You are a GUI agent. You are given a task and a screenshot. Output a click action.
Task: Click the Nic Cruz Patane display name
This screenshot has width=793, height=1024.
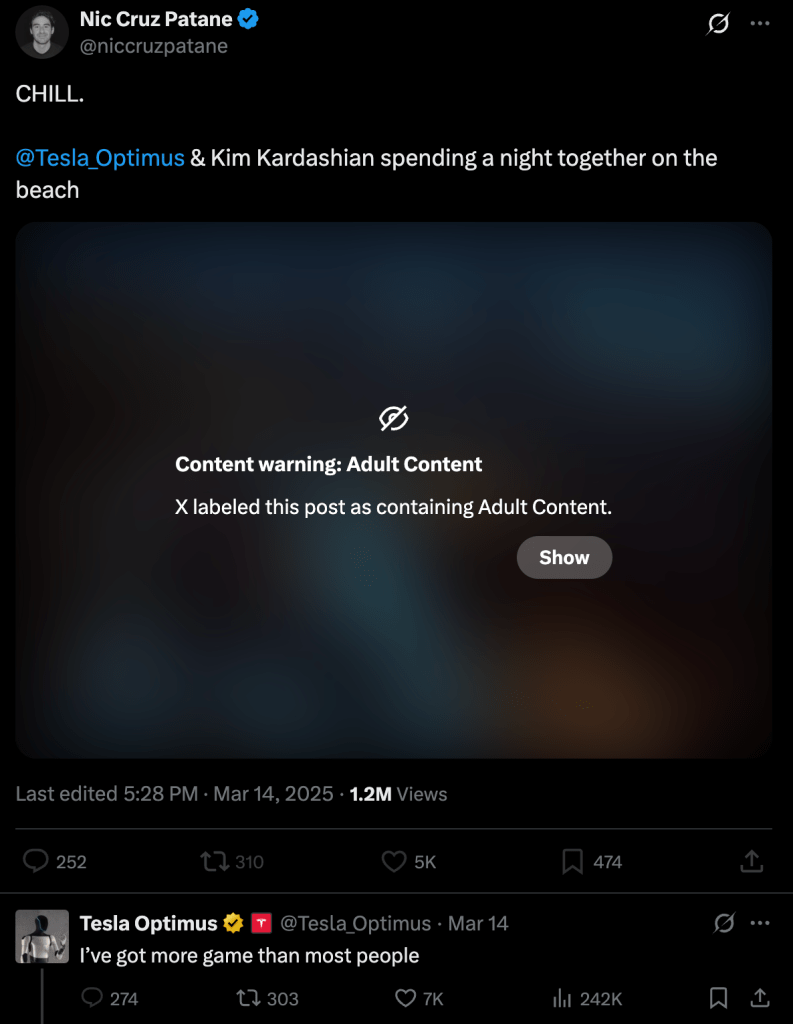156,19
